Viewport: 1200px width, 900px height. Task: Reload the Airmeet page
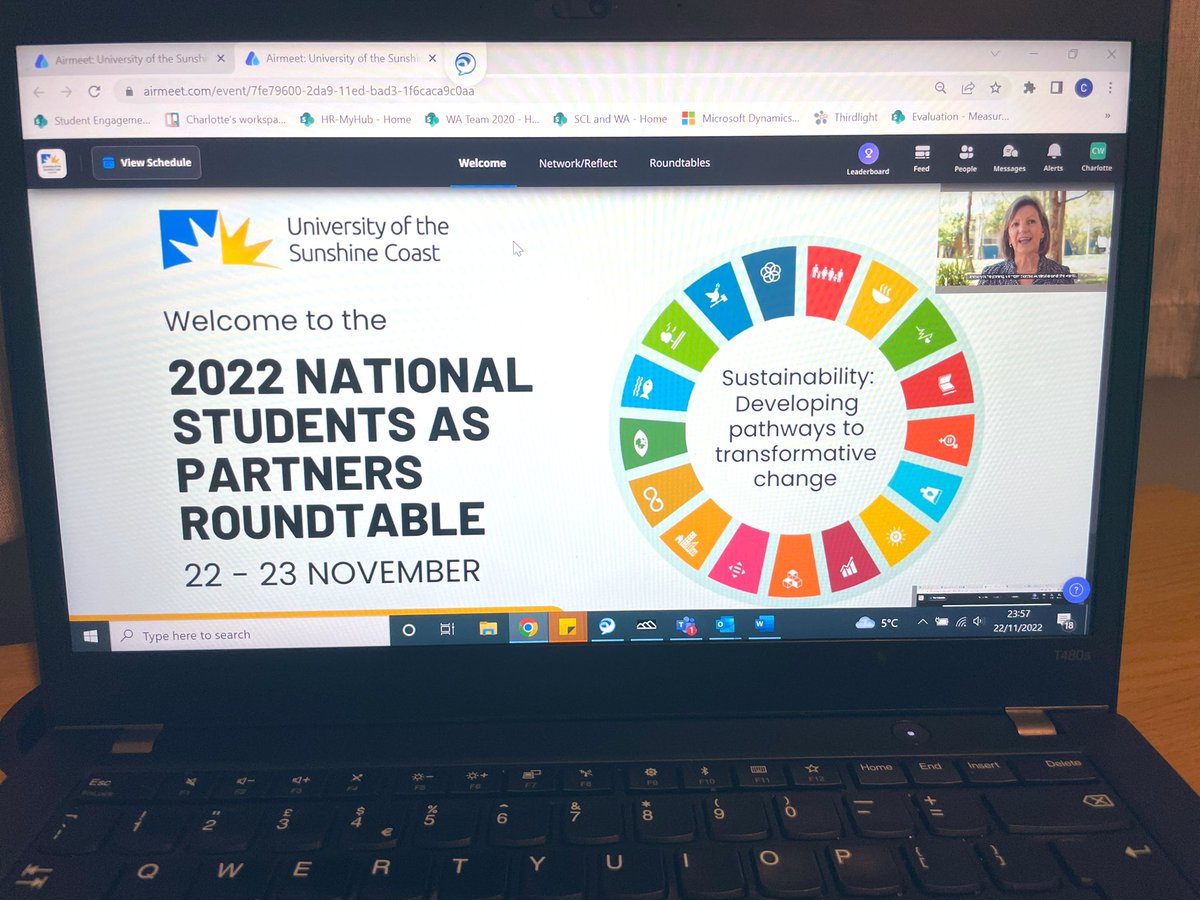tap(94, 91)
